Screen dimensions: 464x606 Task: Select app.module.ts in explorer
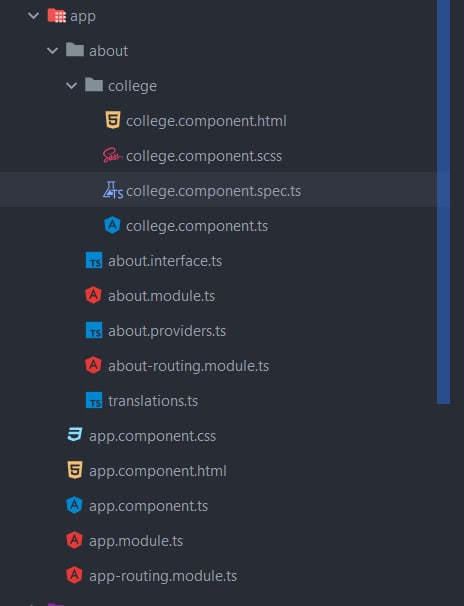point(136,541)
